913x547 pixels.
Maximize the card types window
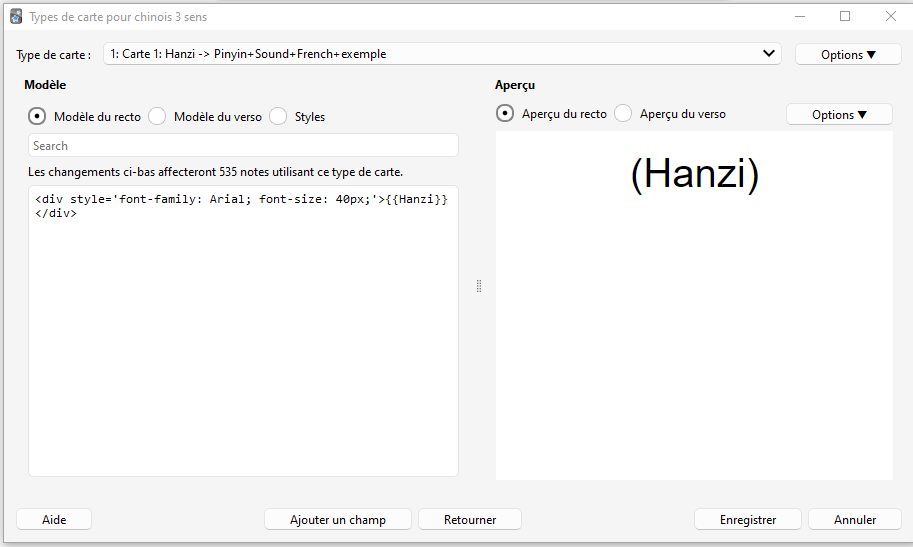[x=845, y=16]
